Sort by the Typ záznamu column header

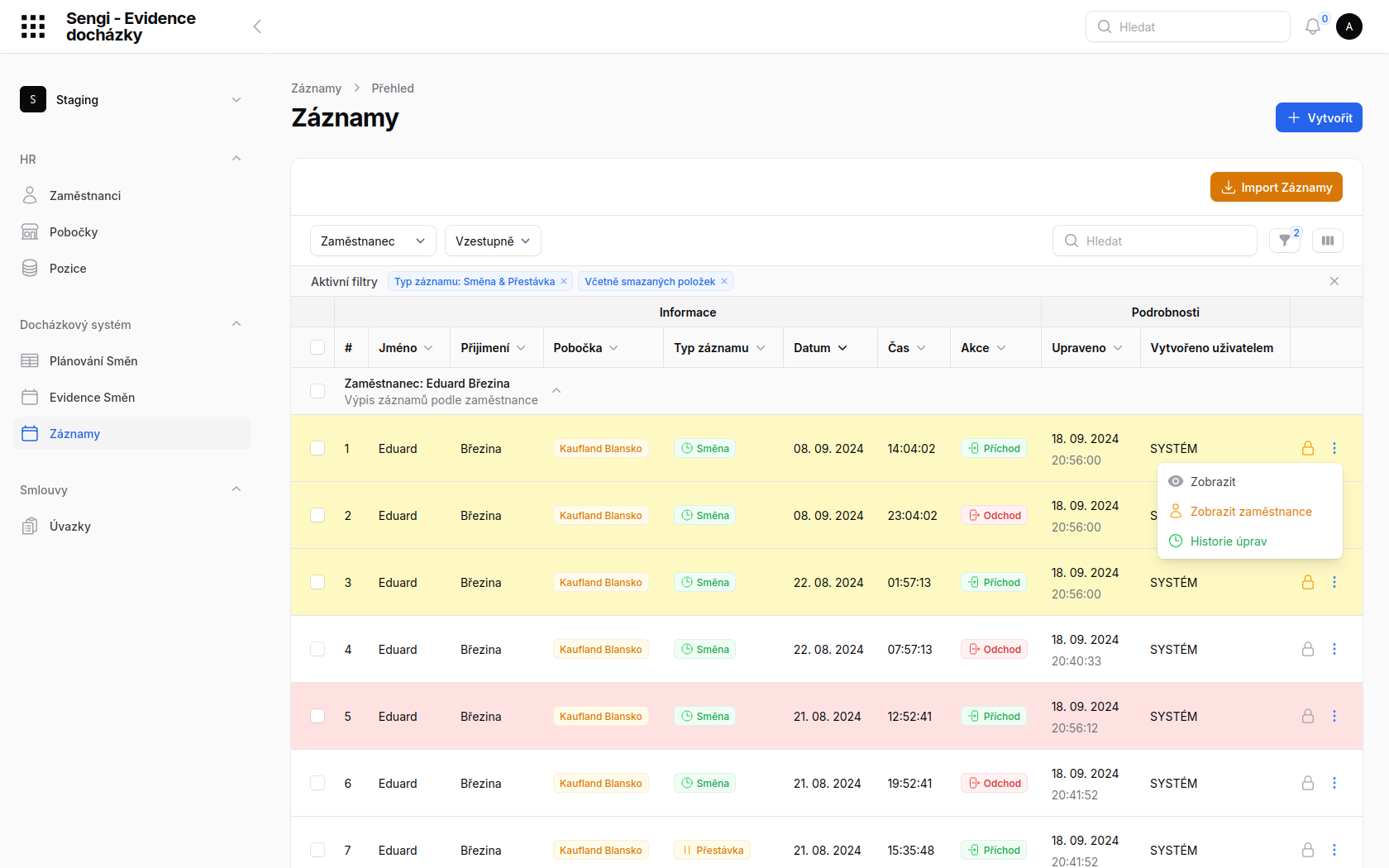[x=719, y=347]
